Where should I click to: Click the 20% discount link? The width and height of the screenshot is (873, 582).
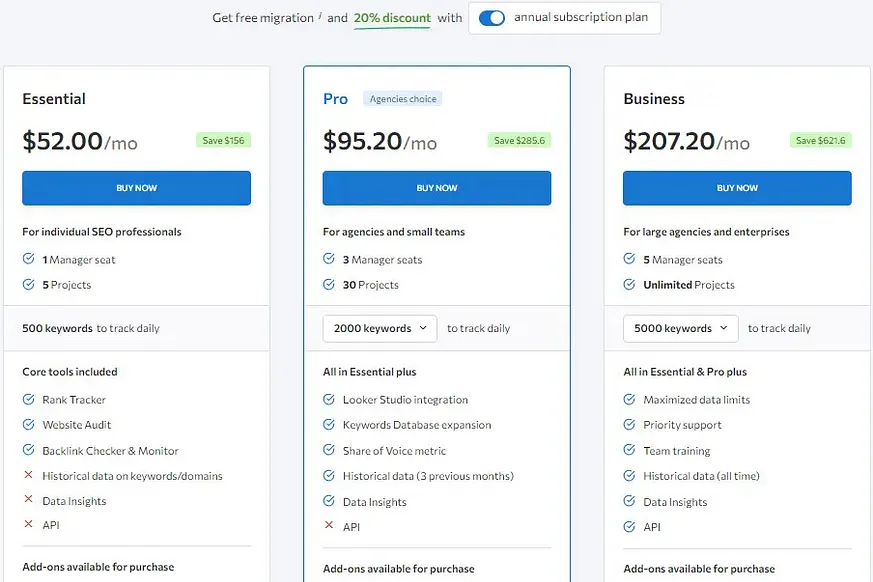(392, 18)
